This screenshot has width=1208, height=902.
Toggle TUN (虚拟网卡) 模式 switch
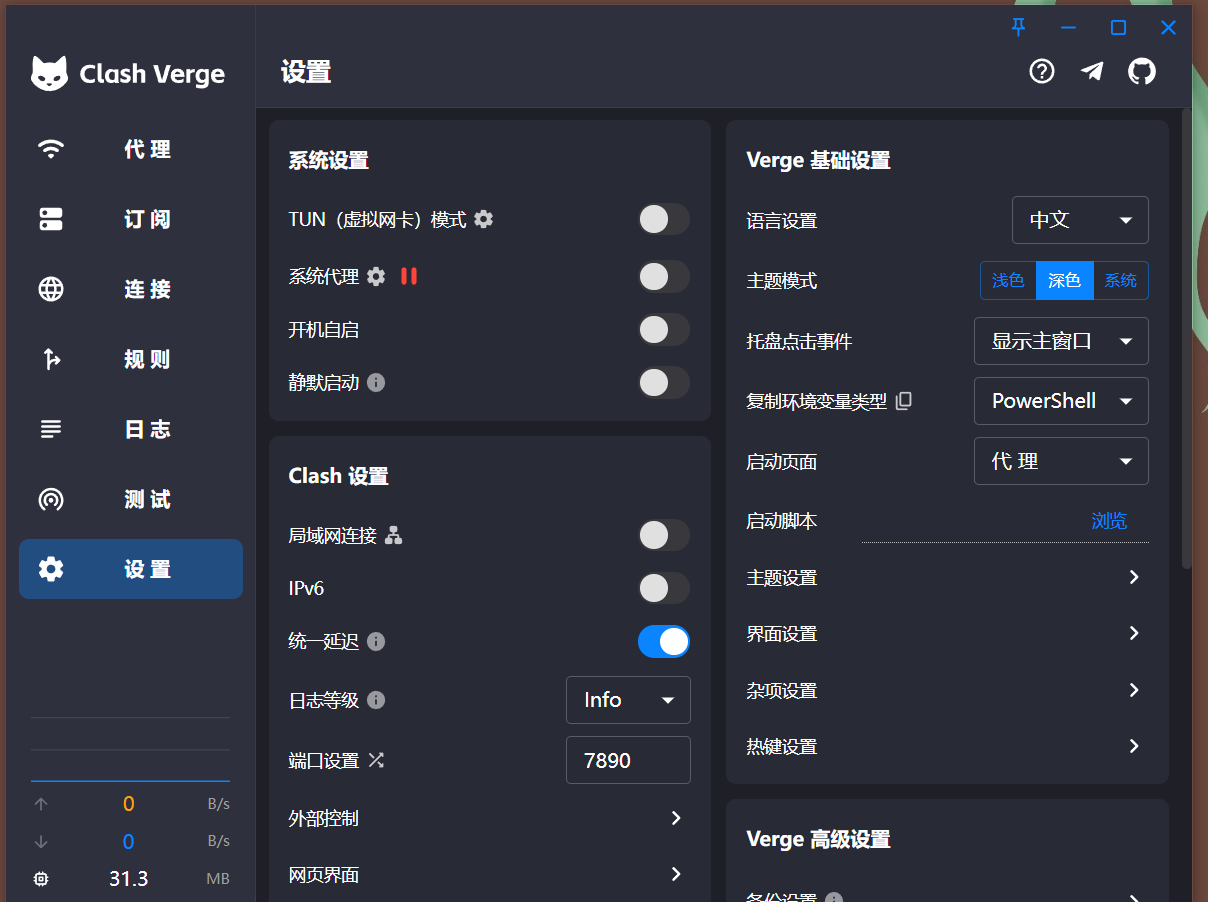tap(664, 219)
